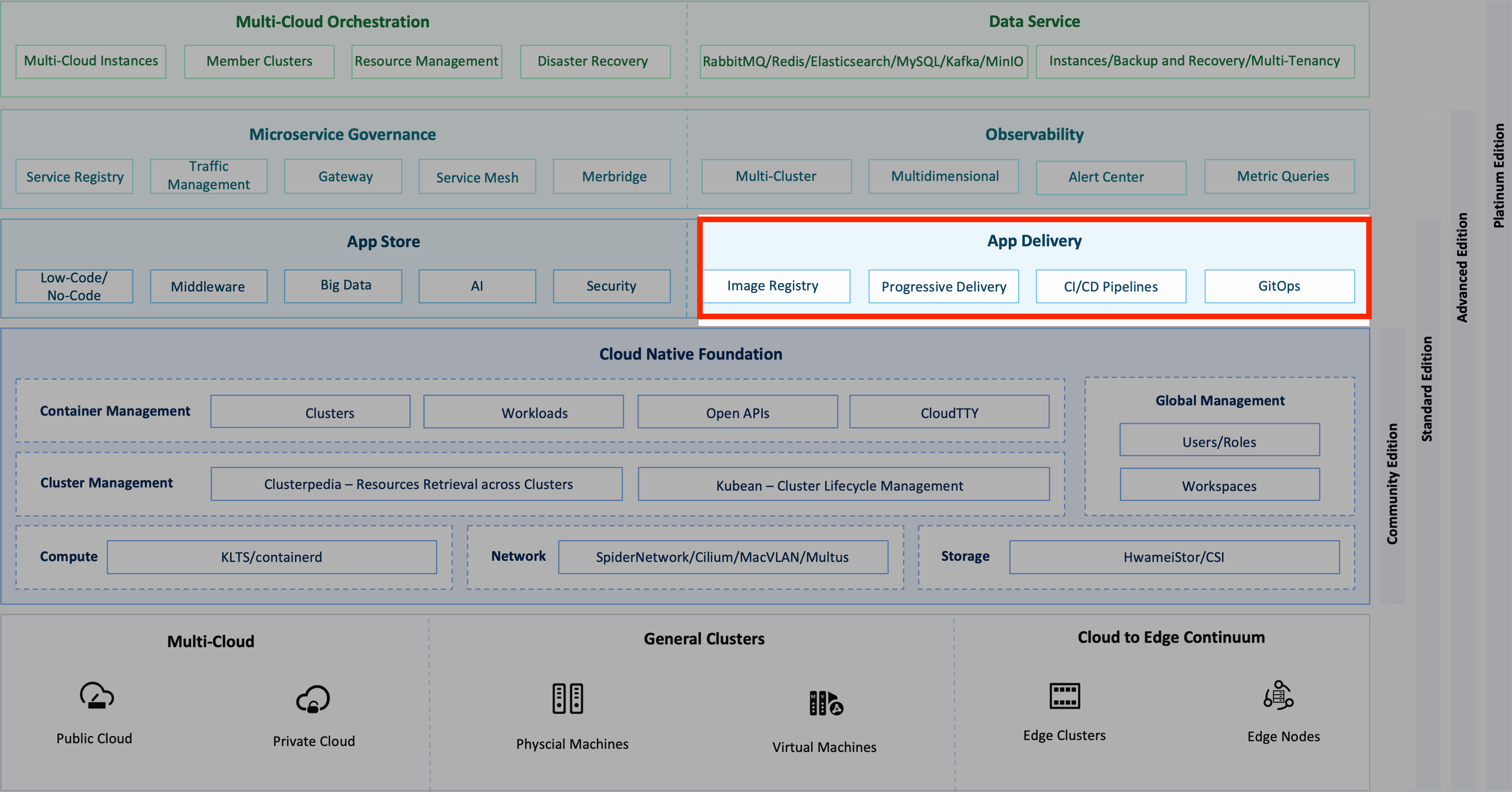Click the Member Clusters box

[259, 62]
